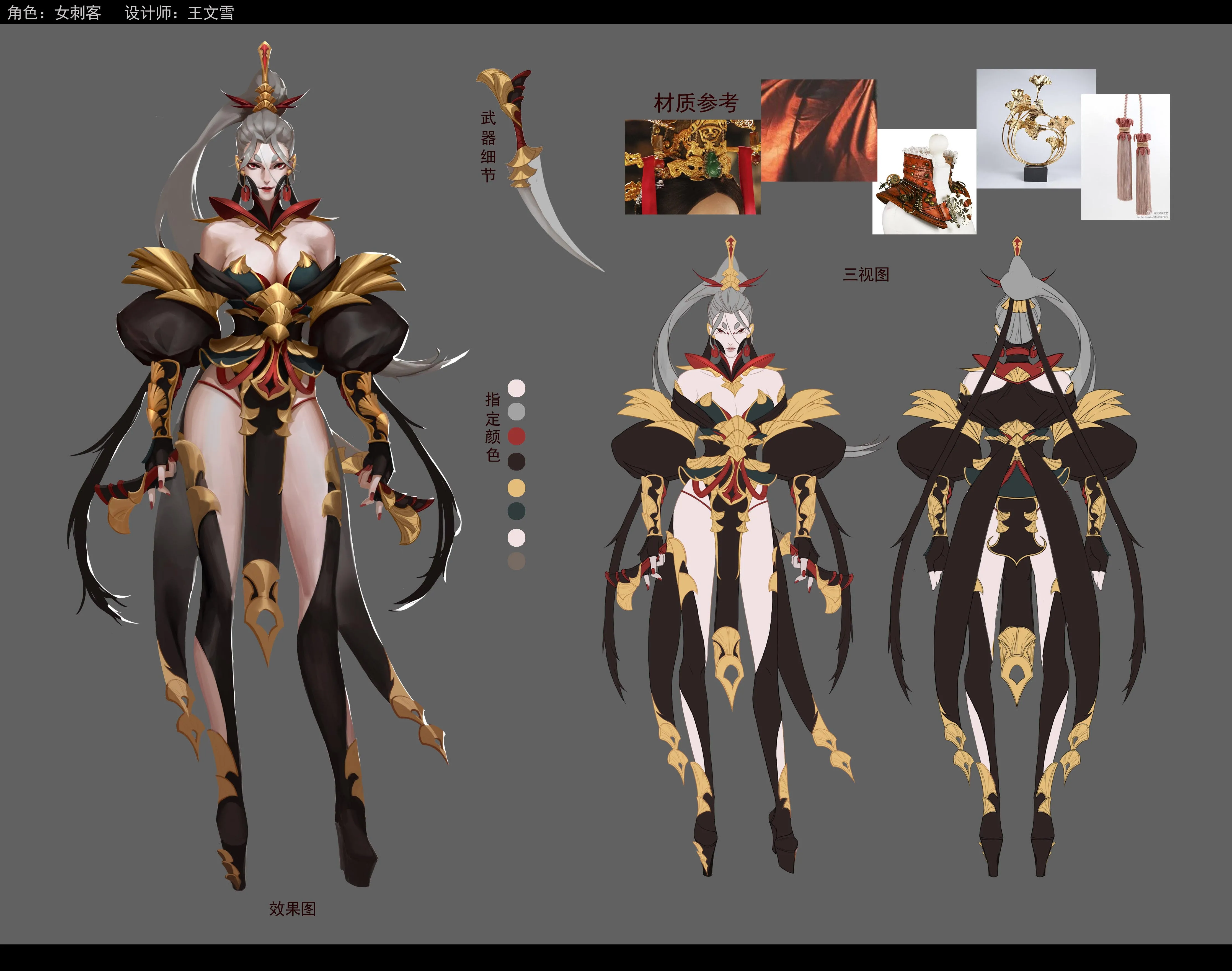Click the red color swatch circle
The width and height of the screenshot is (1232, 971).
click(x=516, y=436)
